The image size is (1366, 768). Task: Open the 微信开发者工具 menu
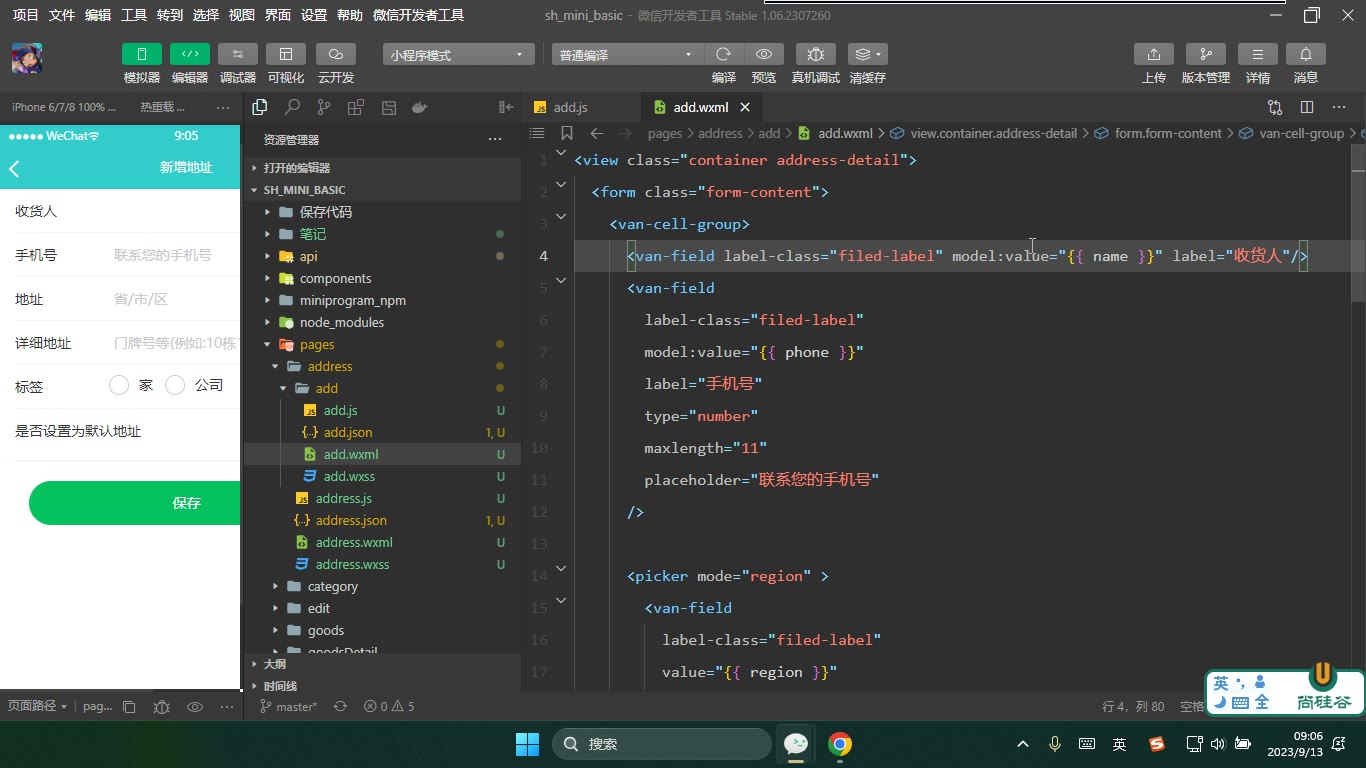[418, 15]
